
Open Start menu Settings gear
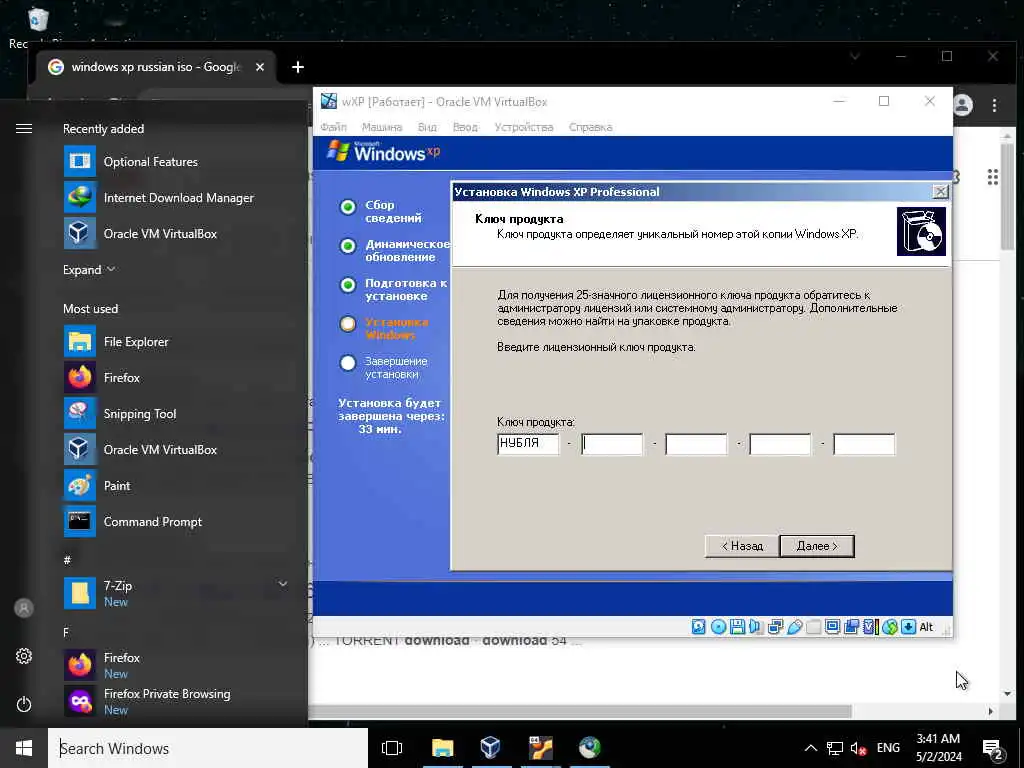pyautogui.click(x=24, y=656)
